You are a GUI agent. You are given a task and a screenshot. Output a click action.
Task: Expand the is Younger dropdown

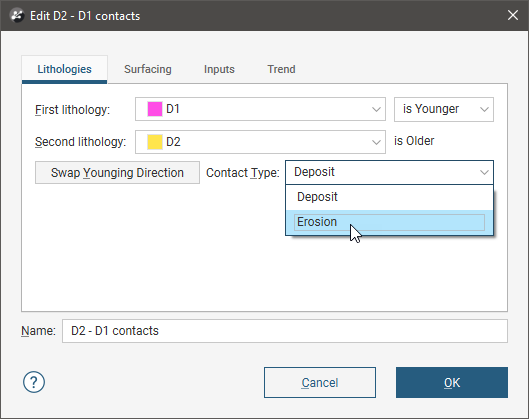[x=444, y=109]
